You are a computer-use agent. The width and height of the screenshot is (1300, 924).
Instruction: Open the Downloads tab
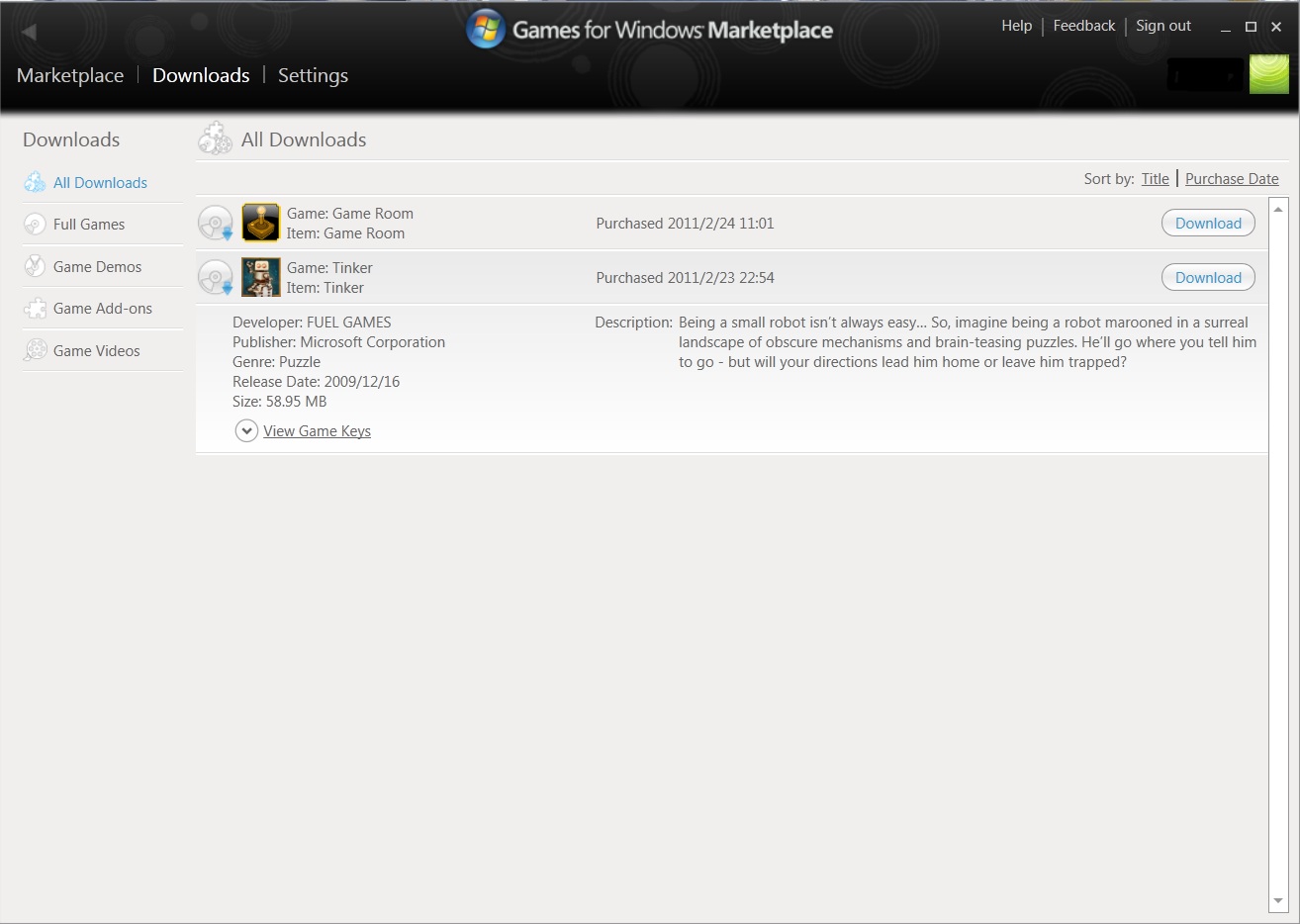click(x=201, y=75)
